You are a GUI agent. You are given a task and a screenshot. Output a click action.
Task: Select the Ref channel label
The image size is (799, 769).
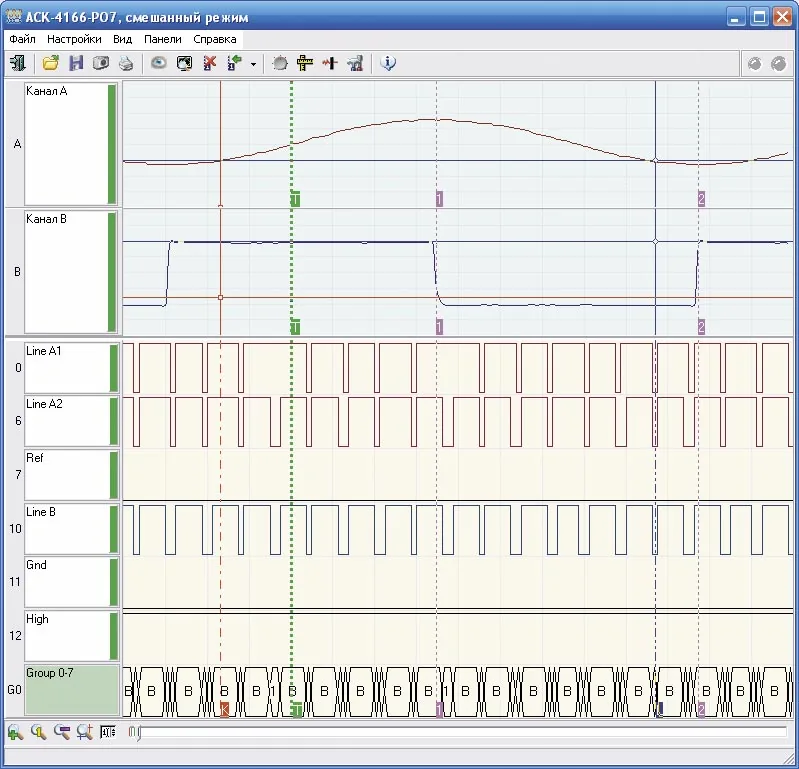(x=35, y=458)
